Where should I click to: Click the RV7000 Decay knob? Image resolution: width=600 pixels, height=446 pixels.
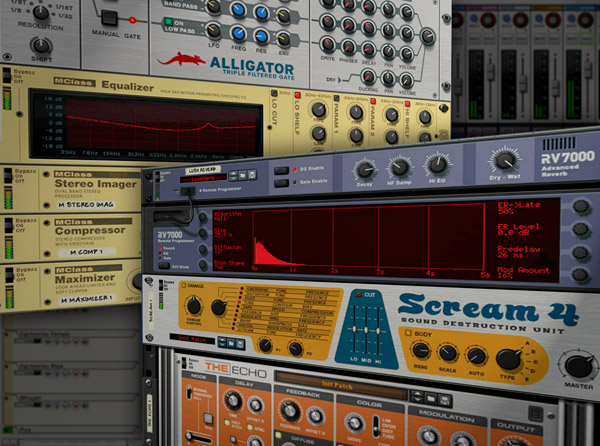point(364,171)
